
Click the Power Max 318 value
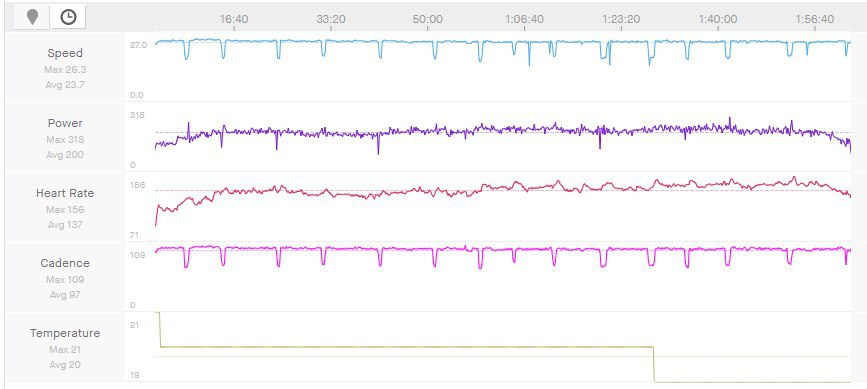(65, 140)
